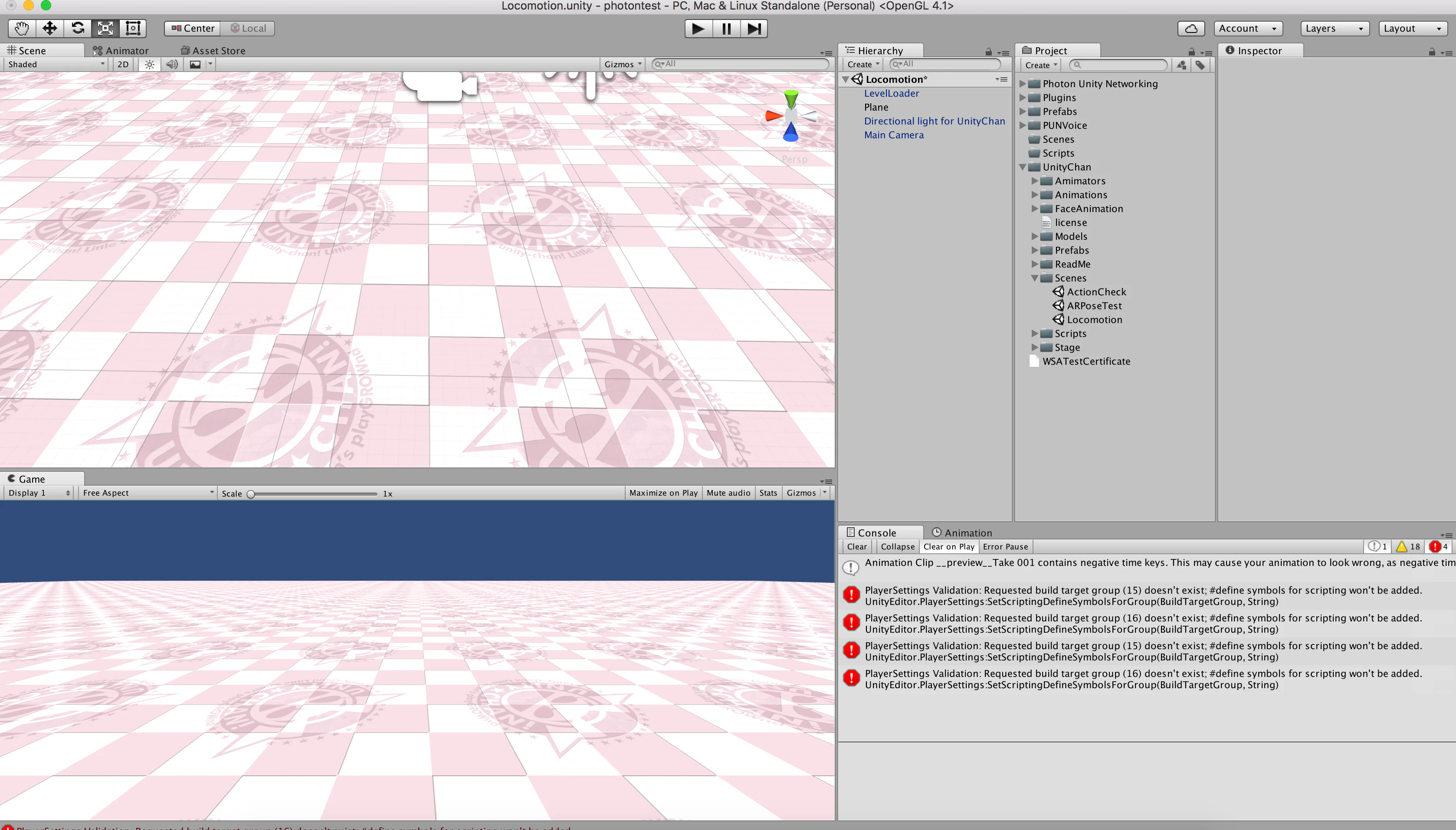Lock the Hierarchy panel
The height and width of the screenshot is (830, 1456).
click(x=988, y=51)
